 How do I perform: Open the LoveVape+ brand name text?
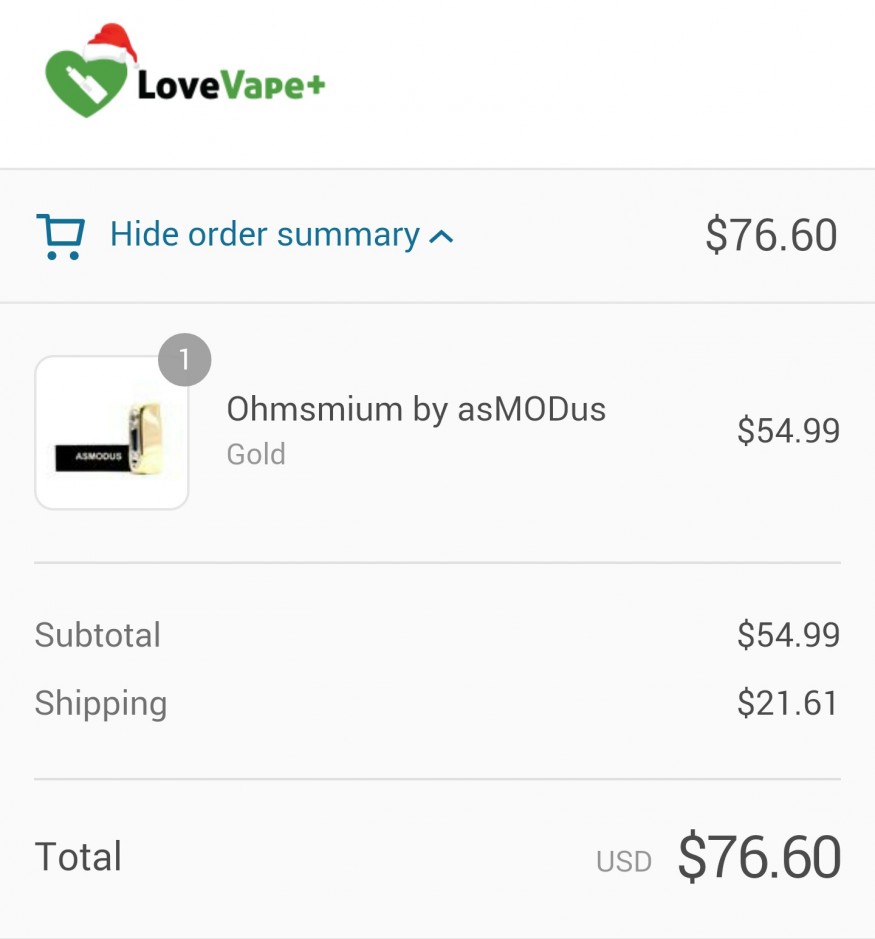point(231,86)
